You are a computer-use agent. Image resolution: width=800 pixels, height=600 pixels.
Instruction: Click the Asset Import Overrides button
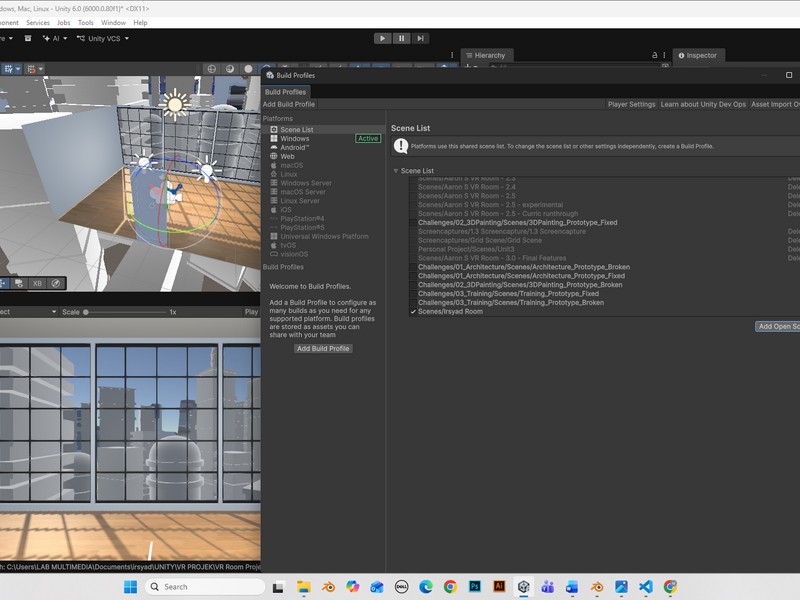(x=774, y=104)
